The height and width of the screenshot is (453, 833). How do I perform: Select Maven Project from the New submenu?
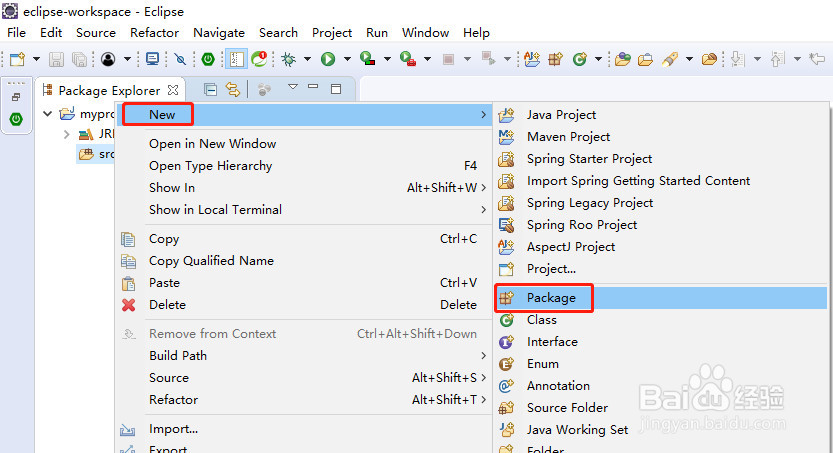pyautogui.click(x=662, y=137)
